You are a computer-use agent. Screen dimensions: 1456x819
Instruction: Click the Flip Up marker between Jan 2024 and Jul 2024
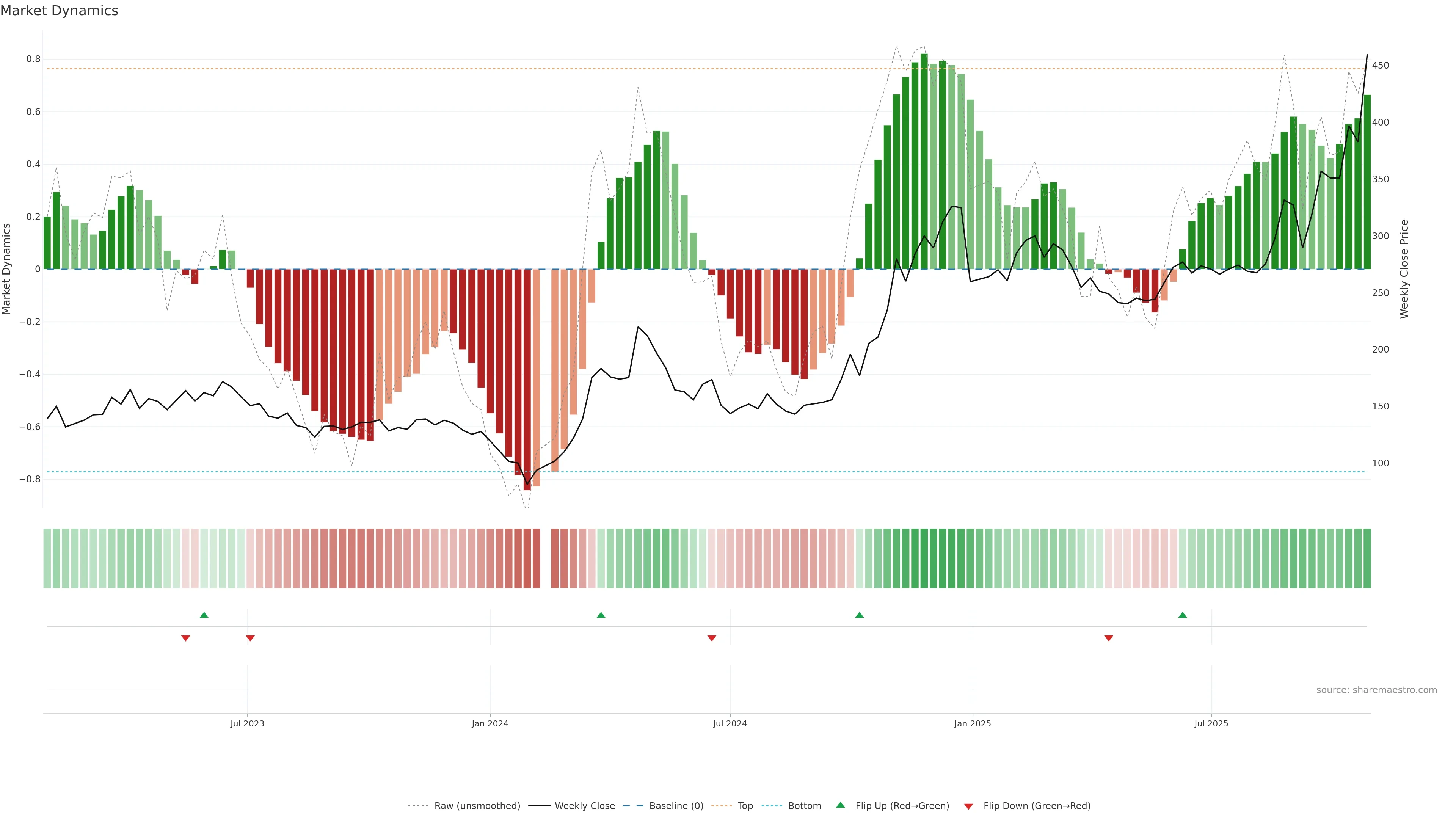pyautogui.click(x=601, y=615)
